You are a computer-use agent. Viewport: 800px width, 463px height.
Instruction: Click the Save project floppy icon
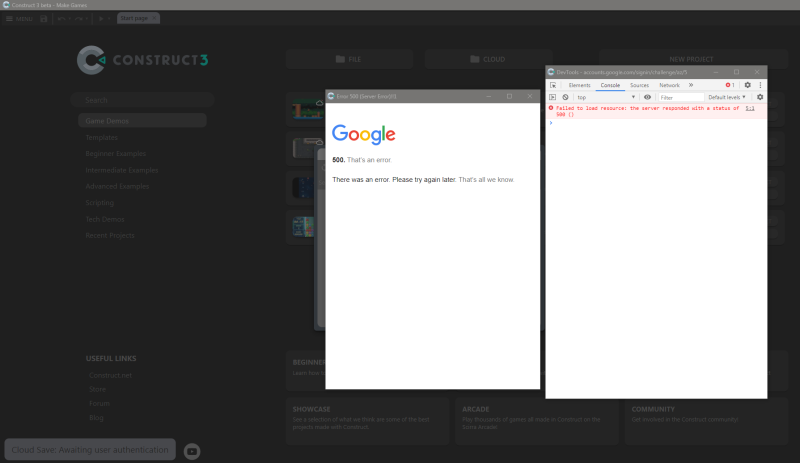point(44,18)
